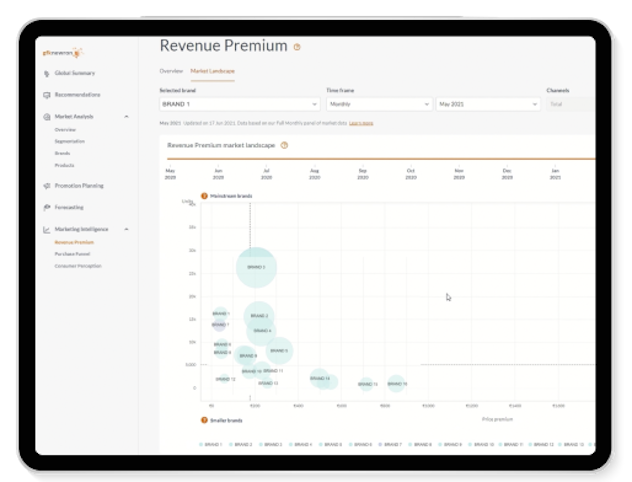This screenshot has height=482, width=632.
Task: Open the May 2021 period dropdown
Action: [x=487, y=104]
